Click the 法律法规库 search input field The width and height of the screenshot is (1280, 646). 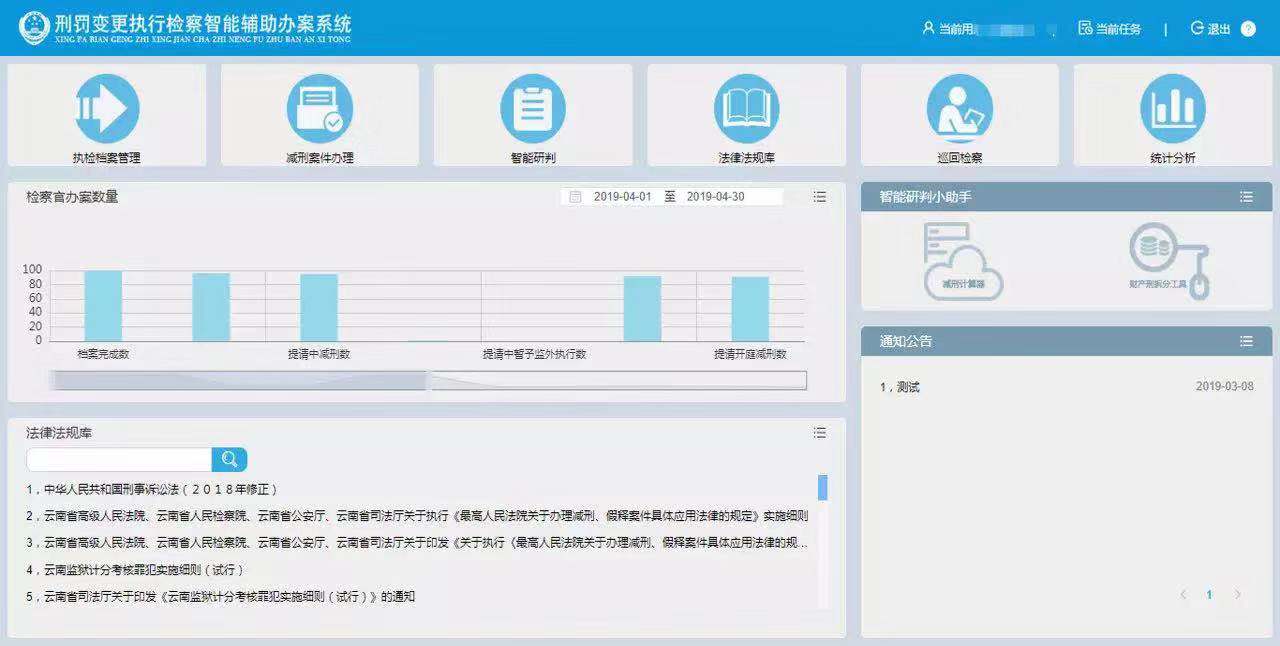click(x=119, y=459)
